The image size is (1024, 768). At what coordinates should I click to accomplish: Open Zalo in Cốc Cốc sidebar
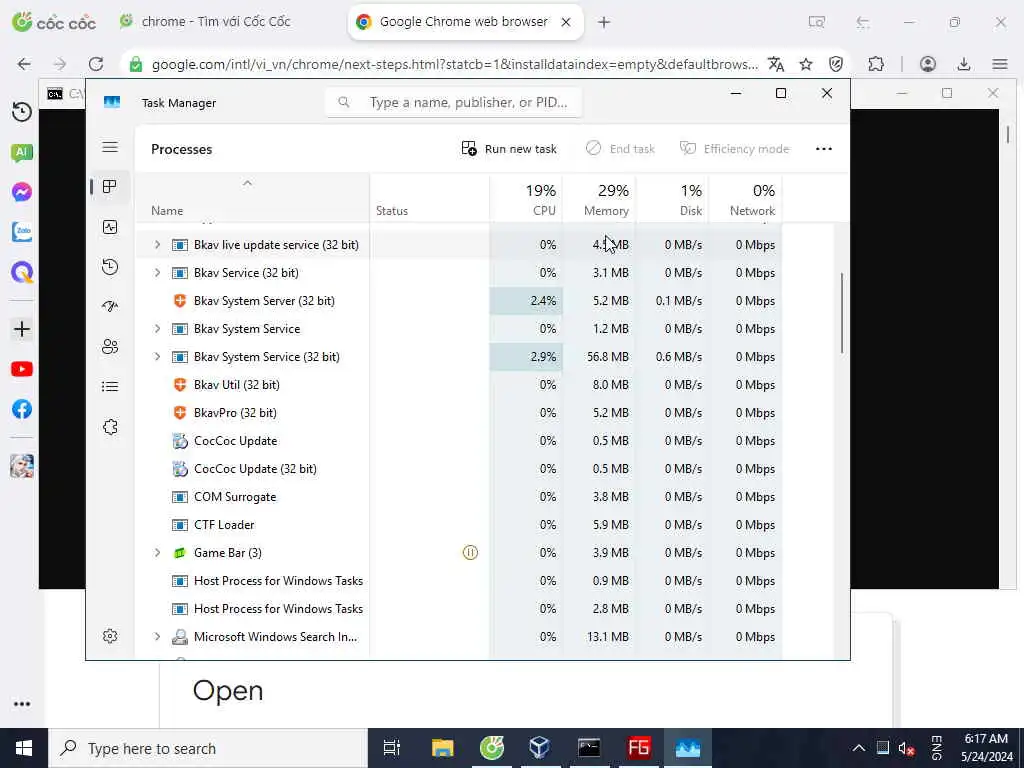[22, 232]
